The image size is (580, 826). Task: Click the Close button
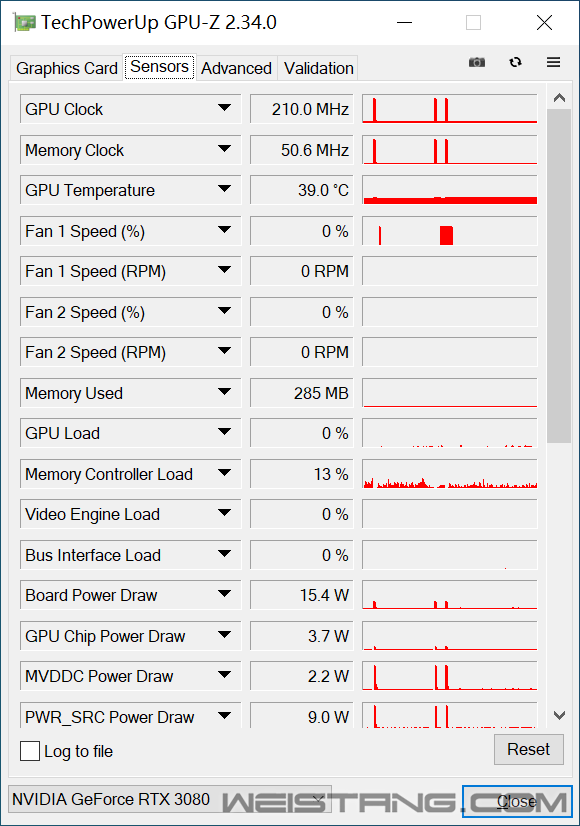coord(517,801)
